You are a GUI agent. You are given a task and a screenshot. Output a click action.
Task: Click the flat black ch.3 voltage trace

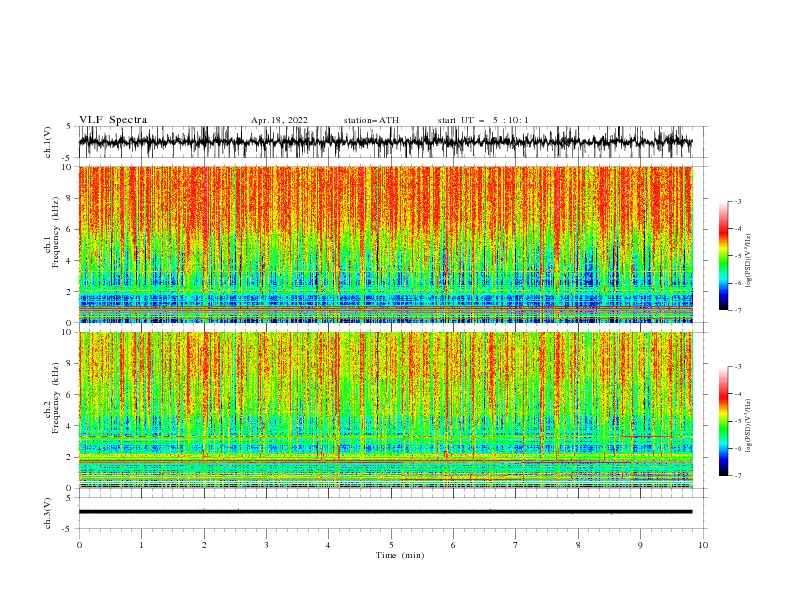point(385,512)
